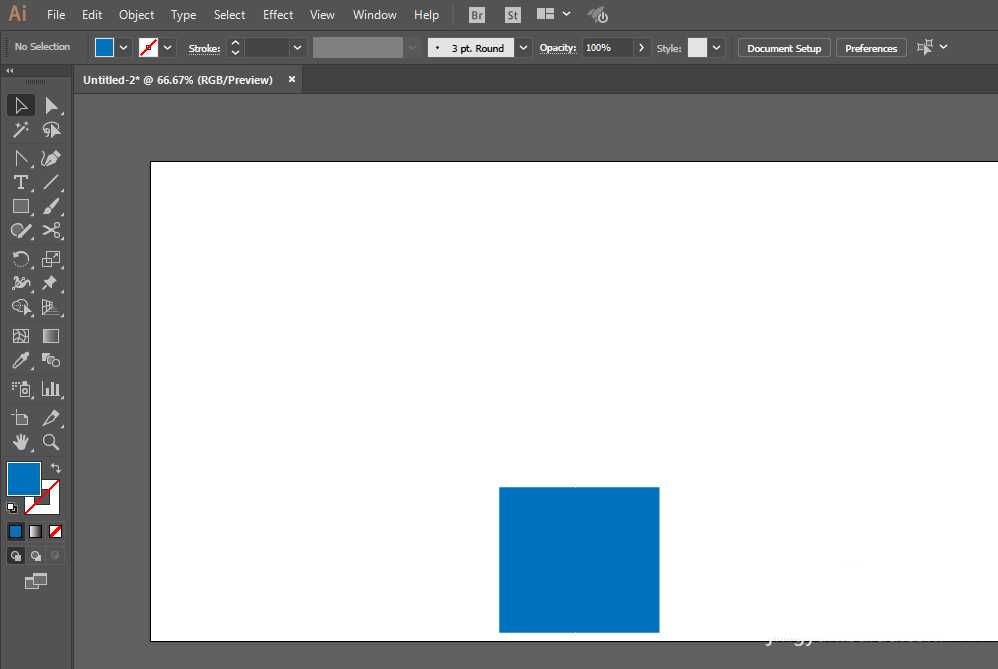
Task: Set paint mode to Gradient
Action: 36,532
